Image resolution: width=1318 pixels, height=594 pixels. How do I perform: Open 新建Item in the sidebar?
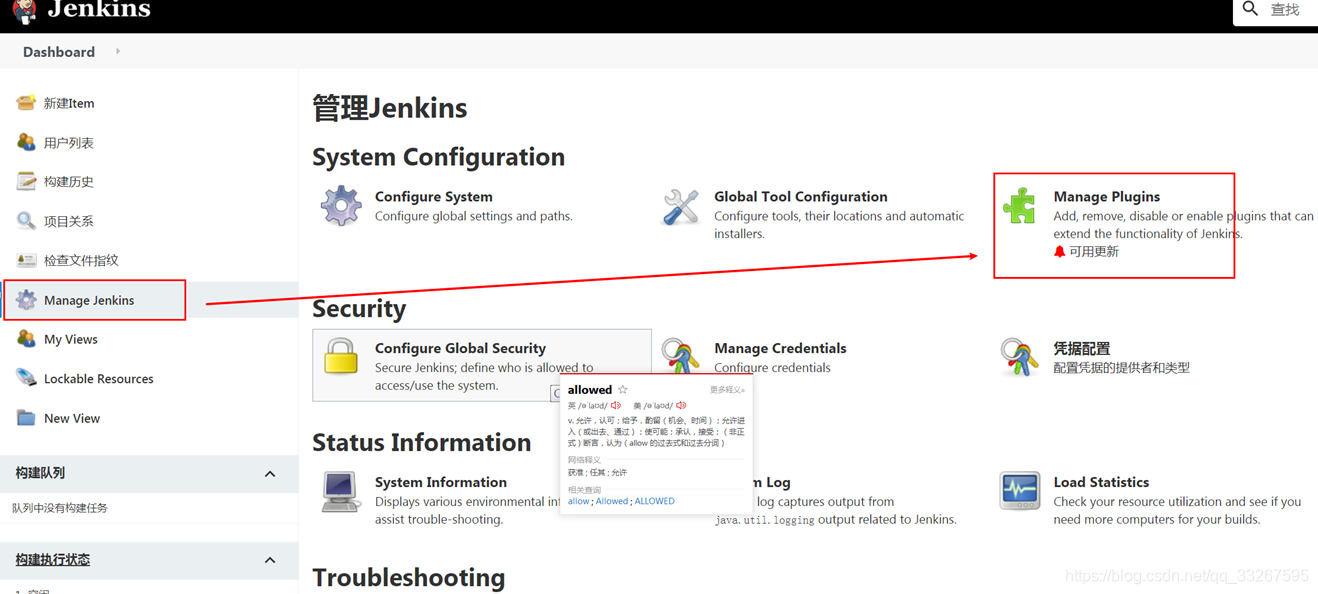tap(69, 103)
